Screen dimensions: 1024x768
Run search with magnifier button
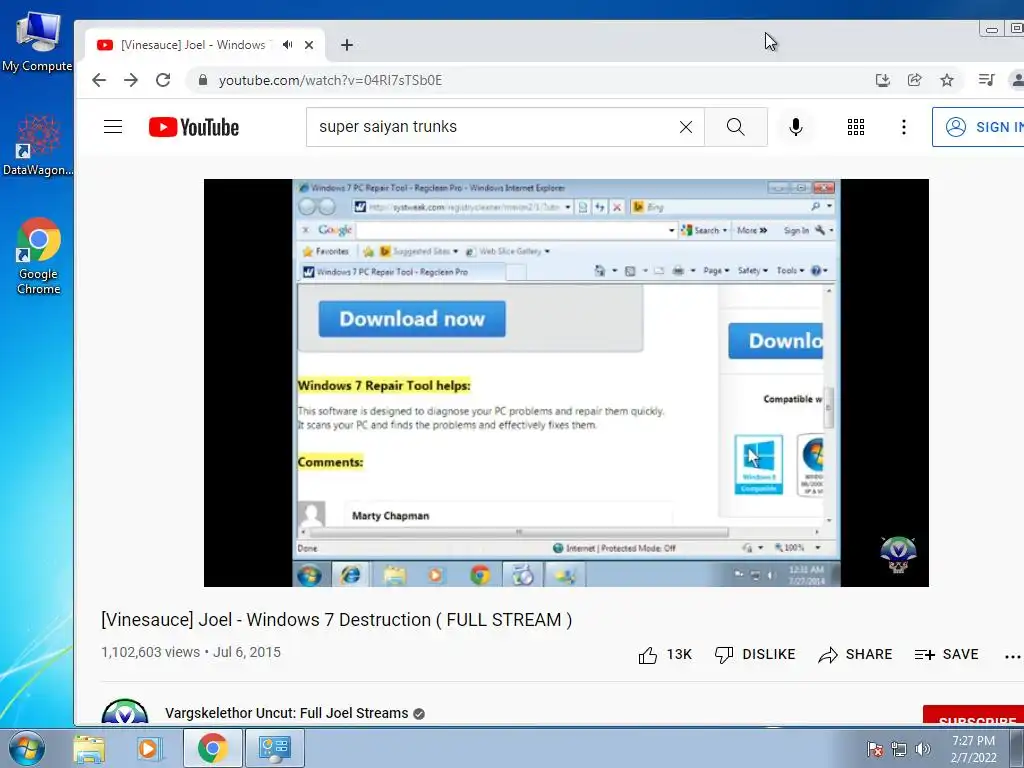coord(736,127)
